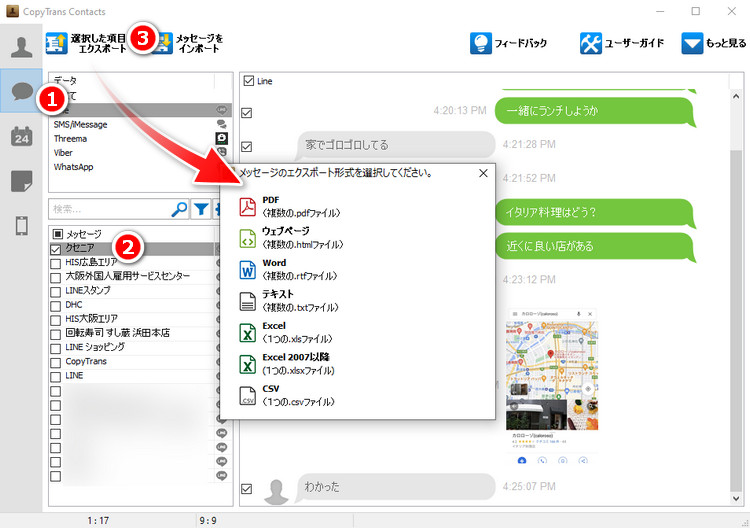The width and height of the screenshot is (750, 528).
Task: Toggle the メッセージ select-all checkbox
Action: click(57, 234)
